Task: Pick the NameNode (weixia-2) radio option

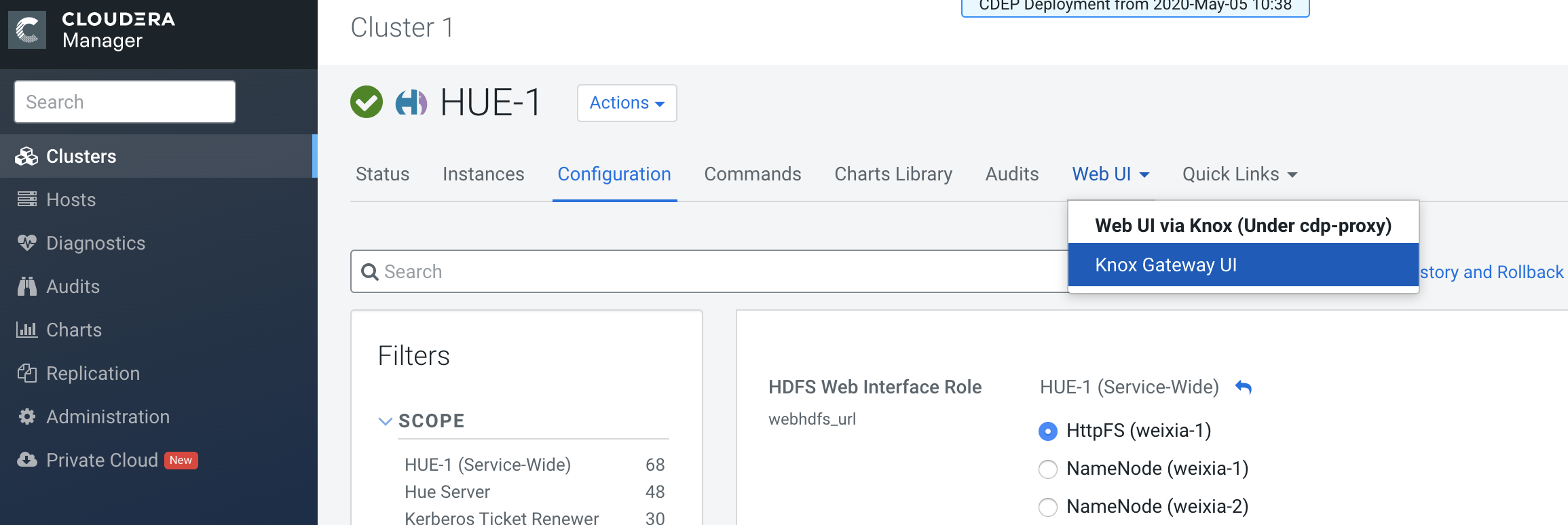Action: (x=1048, y=507)
